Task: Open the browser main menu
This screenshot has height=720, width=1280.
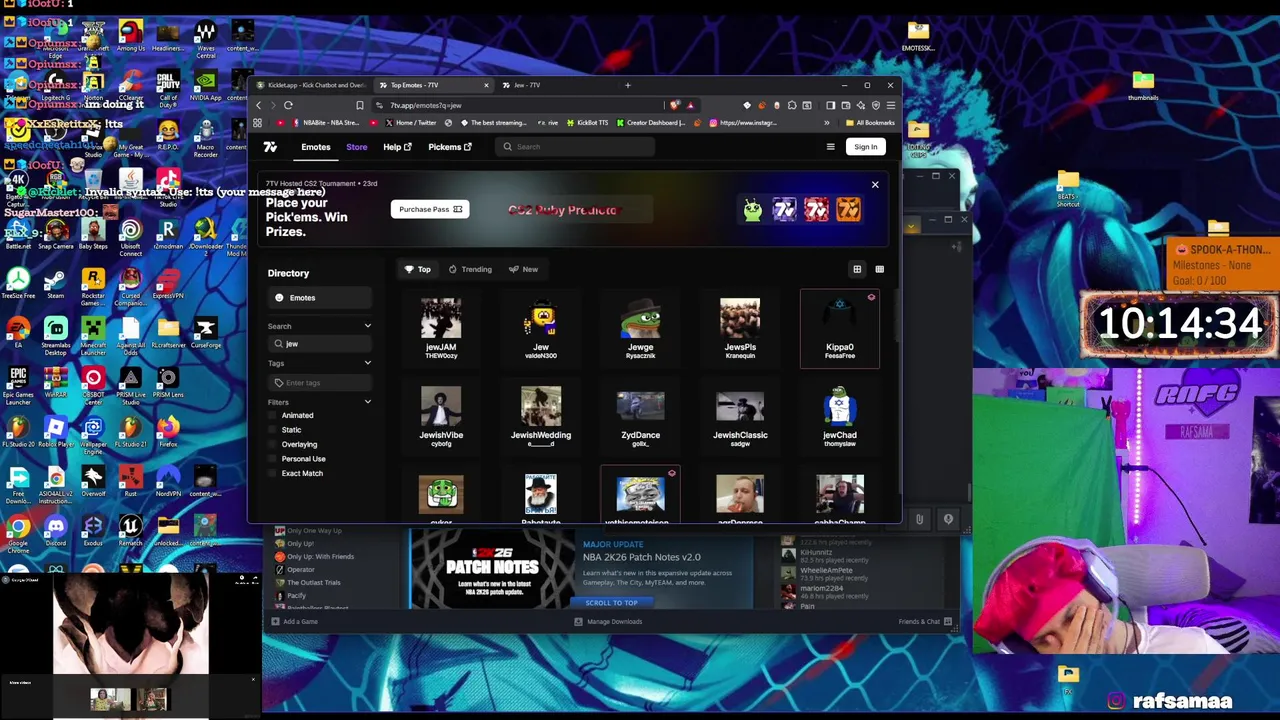Action: point(890,105)
